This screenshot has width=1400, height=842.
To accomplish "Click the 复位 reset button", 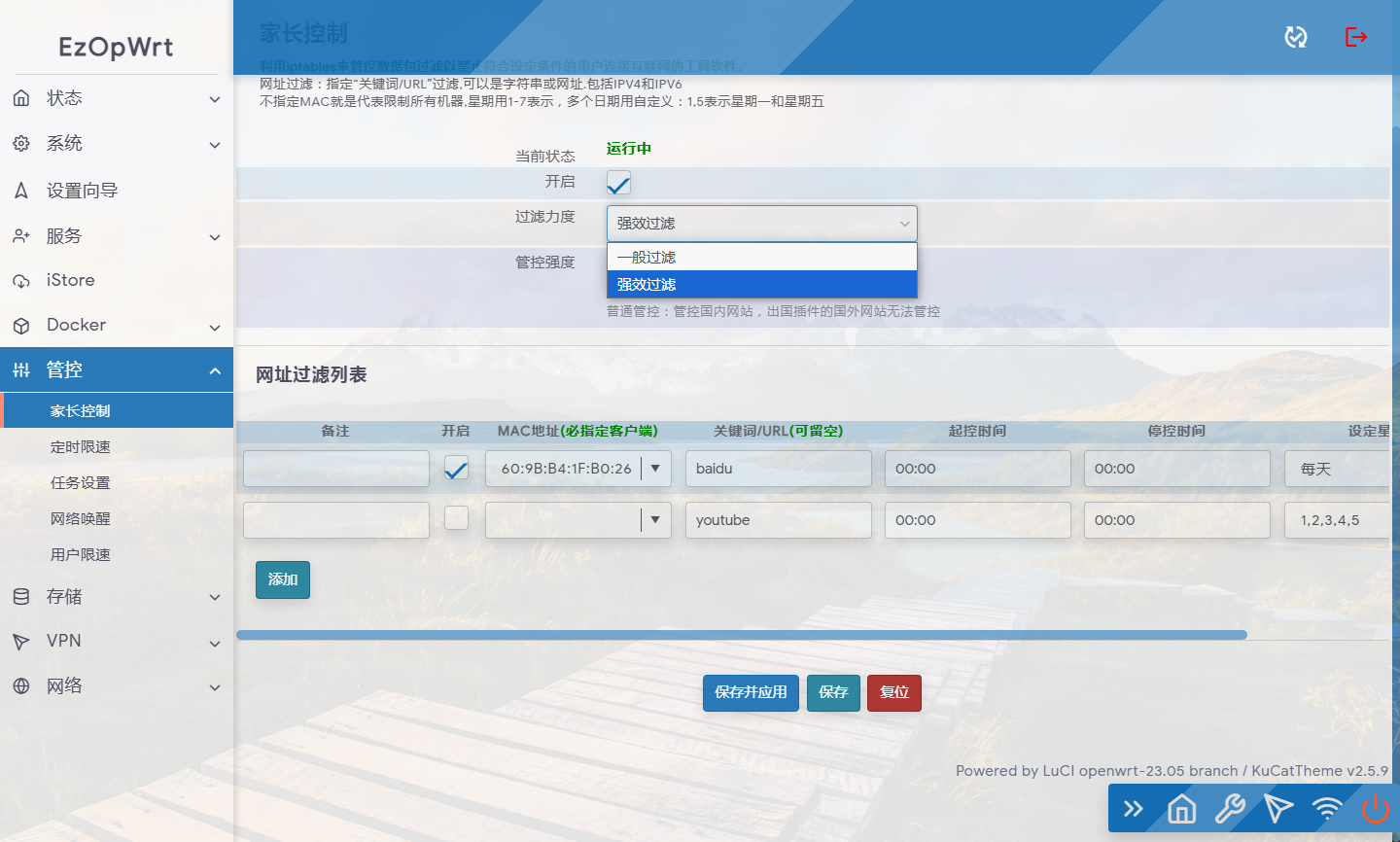I will pos(894,692).
